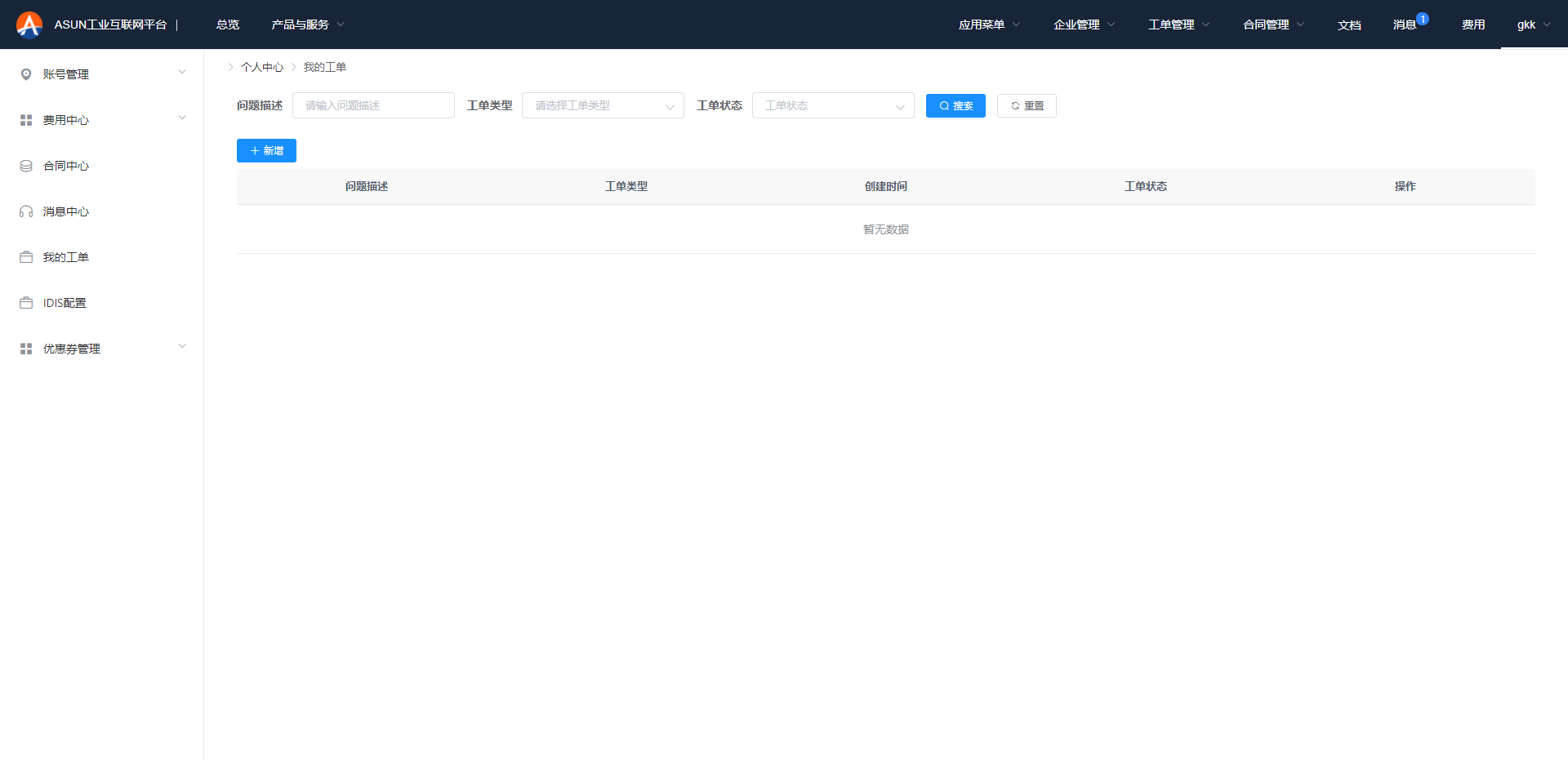Open the 工单类型 dropdown selector
This screenshot has height=765, width=1568.
[603, 105]
